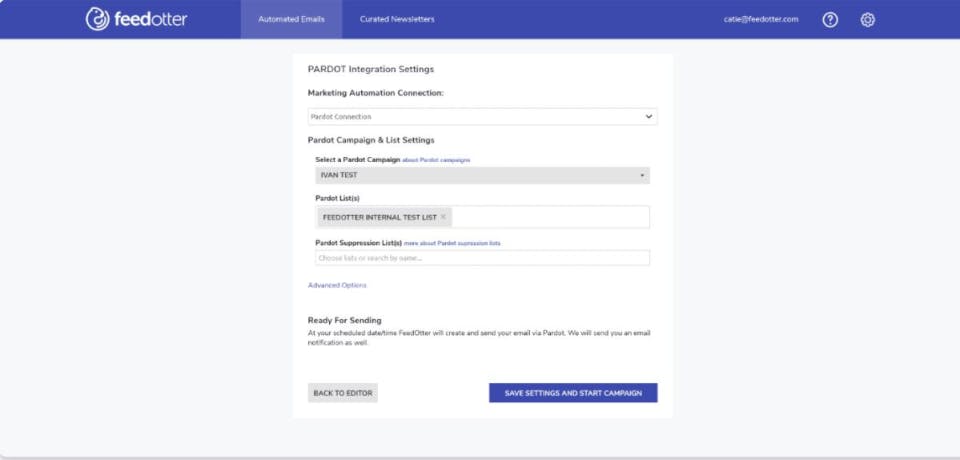Click the Back to Editor button

(343, 393)
